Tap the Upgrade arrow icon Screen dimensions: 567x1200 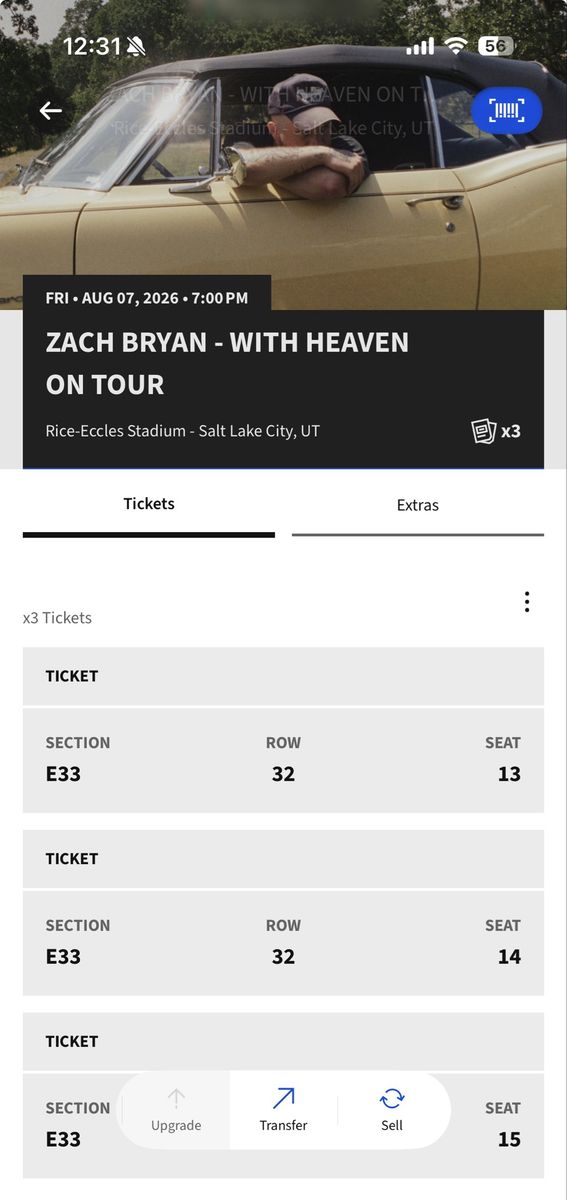[176, 1098]
